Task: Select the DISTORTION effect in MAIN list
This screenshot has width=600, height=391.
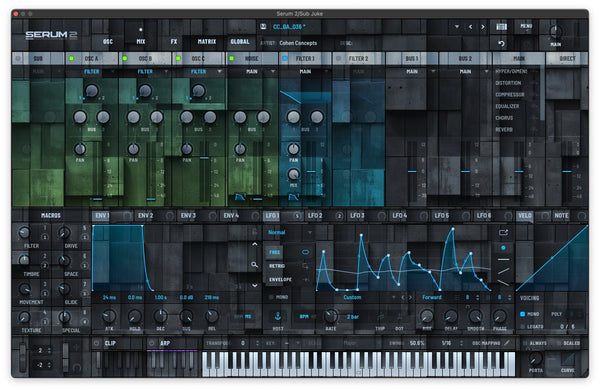Action: click(x=508, y=83)
